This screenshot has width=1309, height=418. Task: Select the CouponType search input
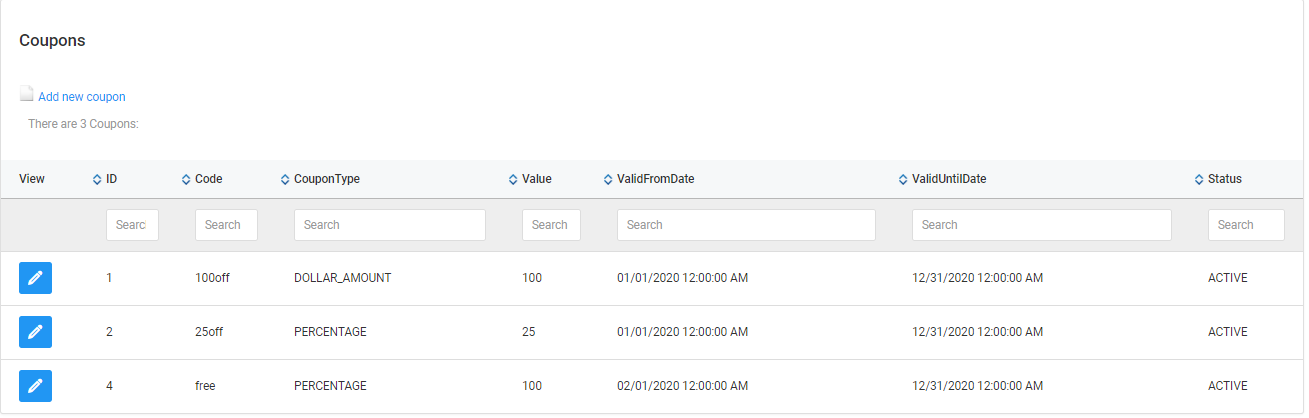[x=389, y=225]
